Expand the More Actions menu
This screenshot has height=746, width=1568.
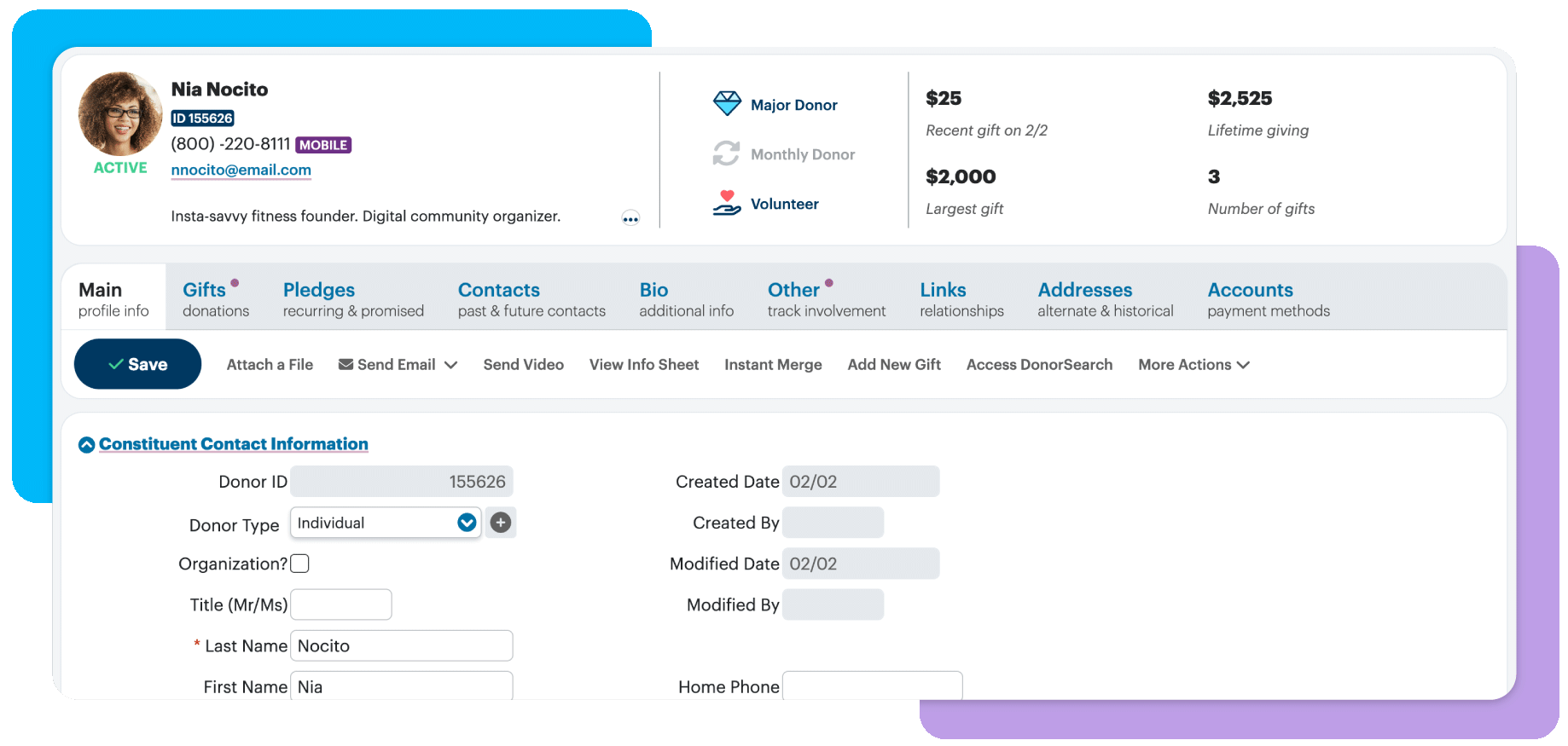pyautogui.click(x=1193, y=365)
